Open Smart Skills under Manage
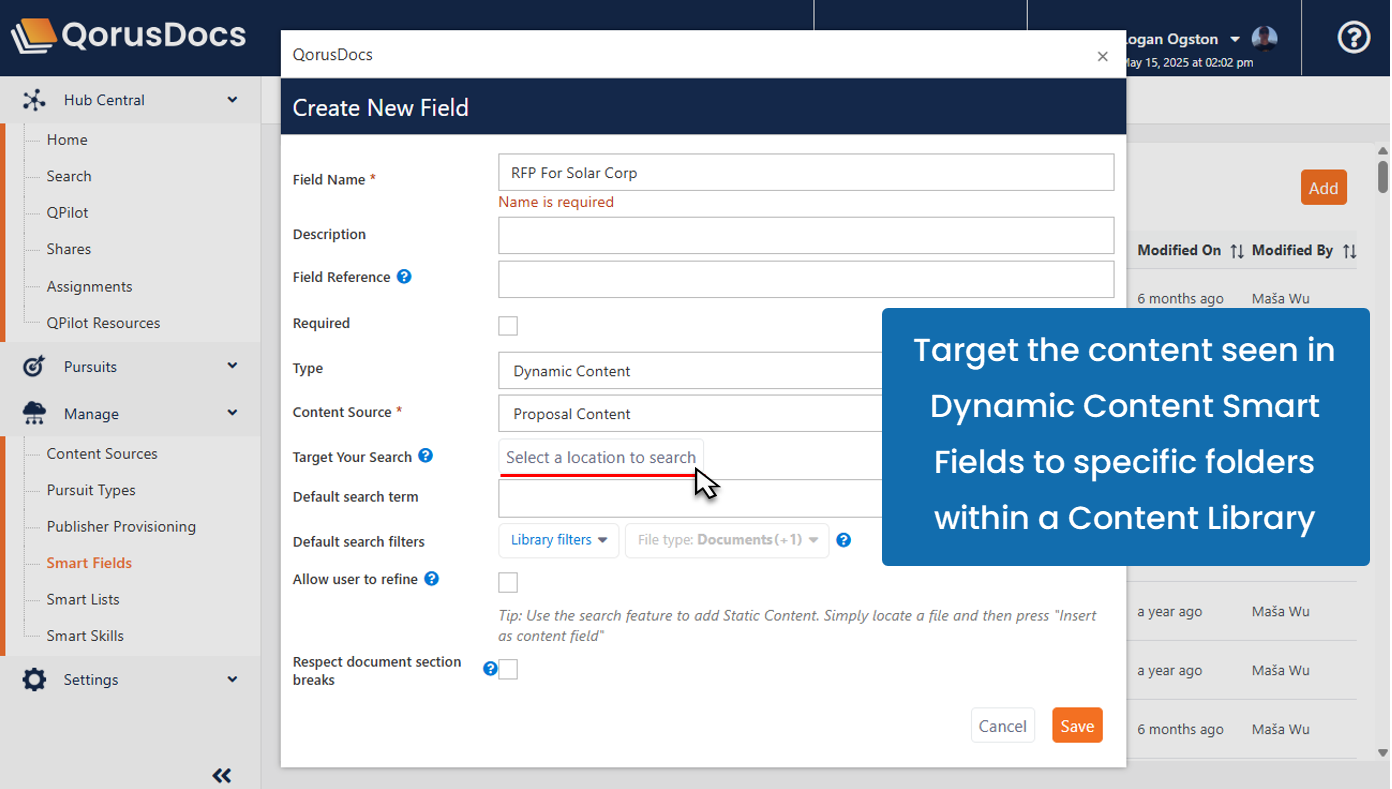1392x789 pixels. pyautogui.click(x=85, y=636)
